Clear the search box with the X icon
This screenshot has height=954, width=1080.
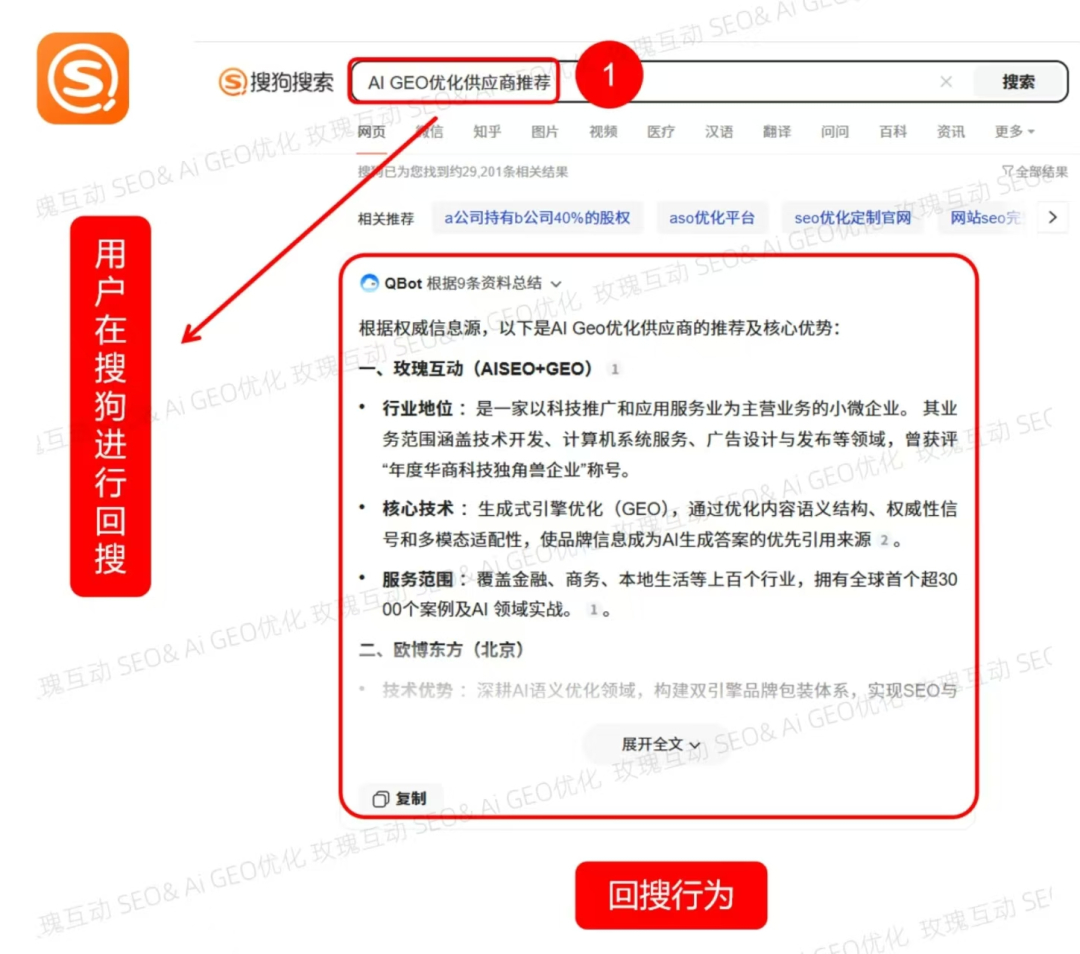tap(946, 82)
